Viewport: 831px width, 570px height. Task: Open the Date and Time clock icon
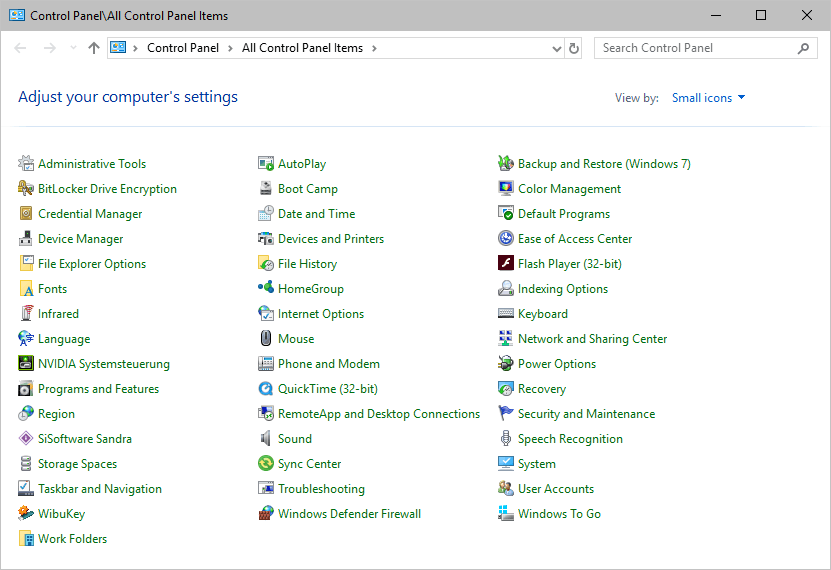(266, 213)
